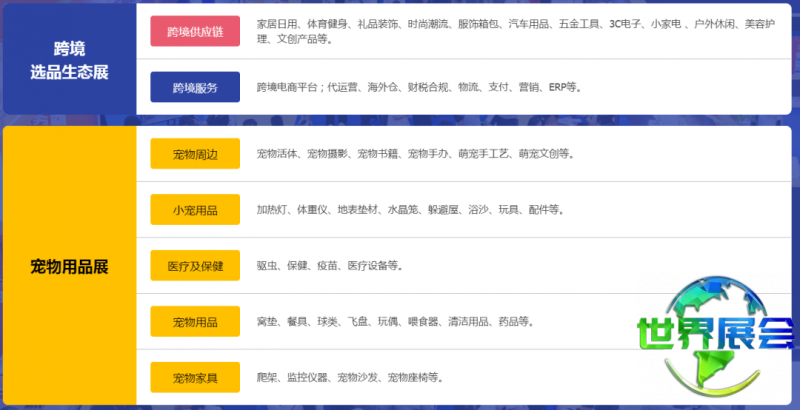800x410 pixels.
Task: Select the 宠物用品展 yellow section header
Action: tap(68, 267)
